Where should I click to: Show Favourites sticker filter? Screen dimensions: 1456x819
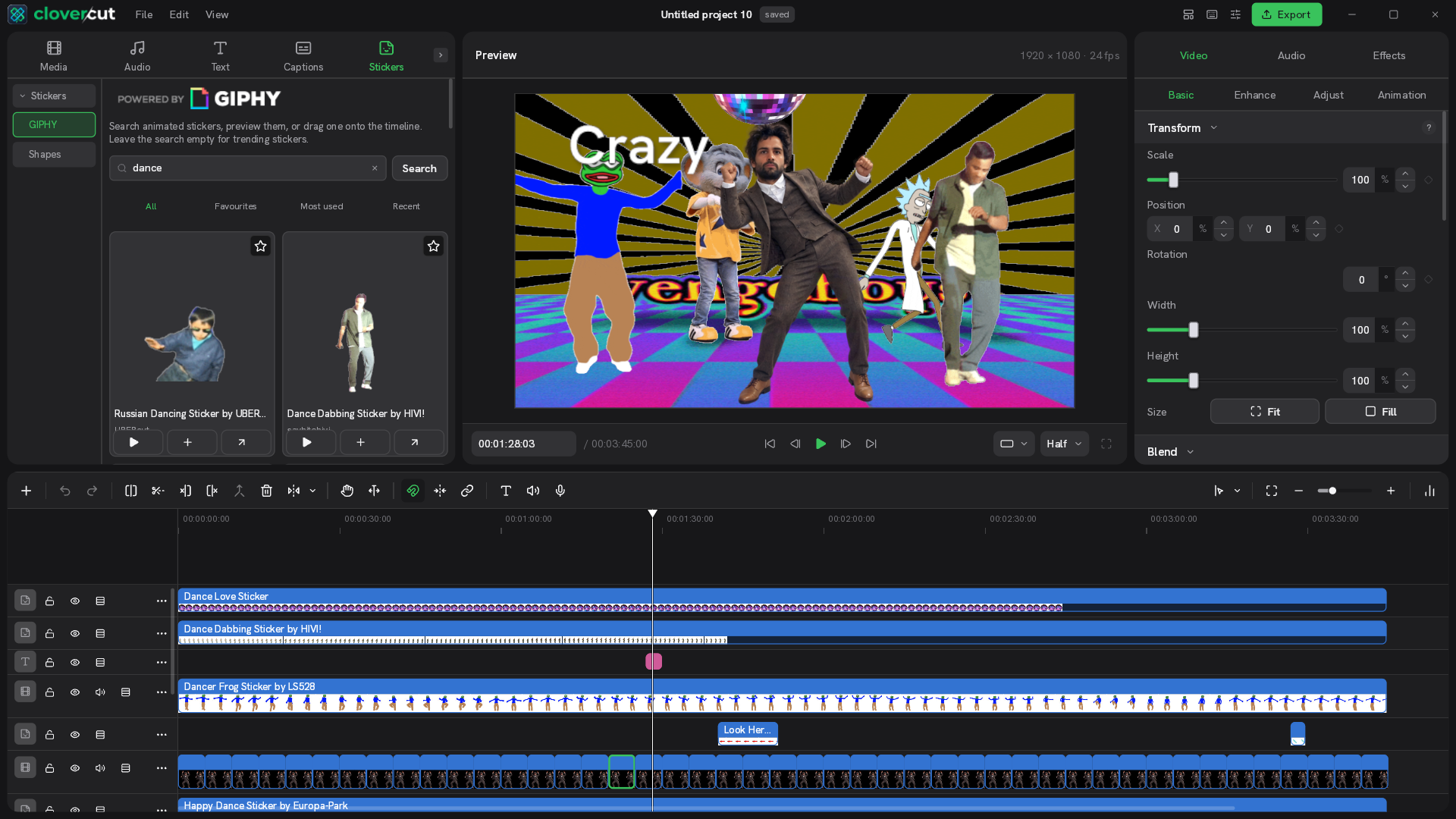click(235, 206)
